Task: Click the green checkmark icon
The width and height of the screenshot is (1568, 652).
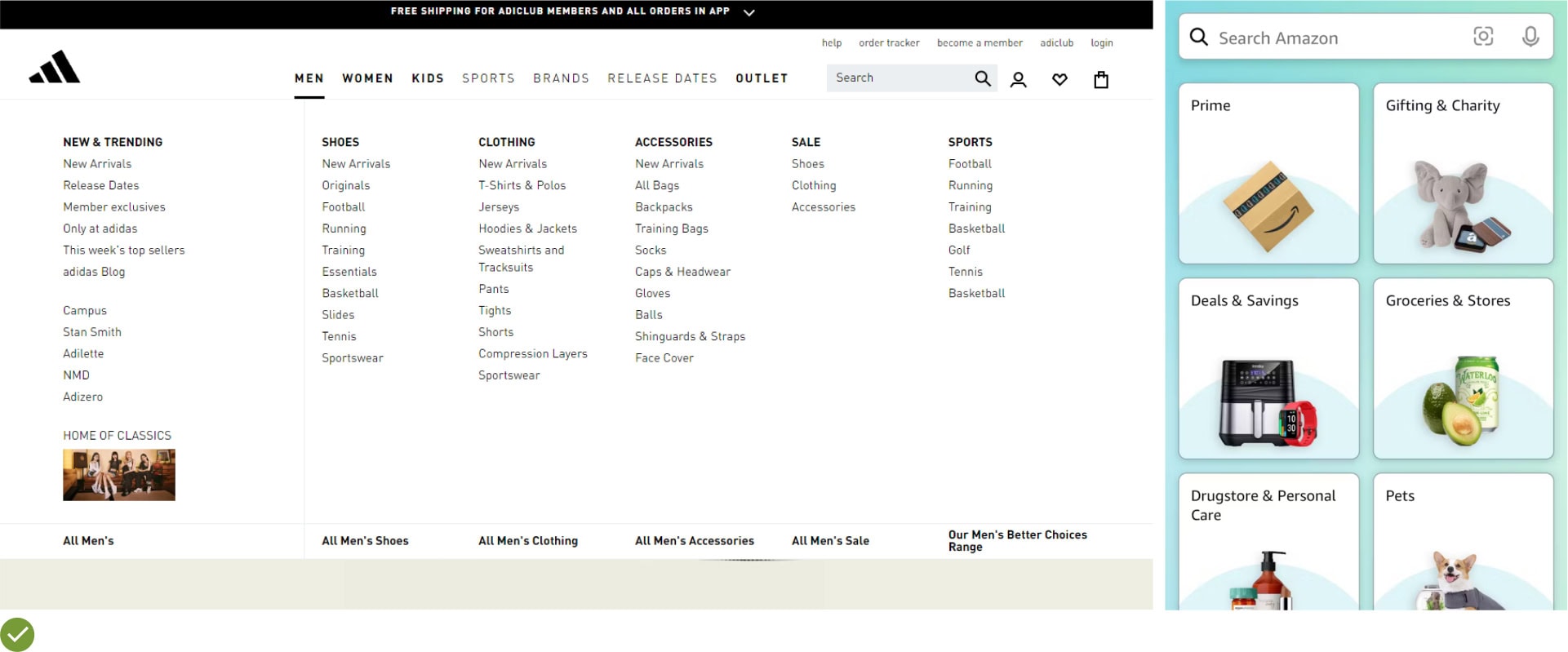Action: (x=17, y=635)
